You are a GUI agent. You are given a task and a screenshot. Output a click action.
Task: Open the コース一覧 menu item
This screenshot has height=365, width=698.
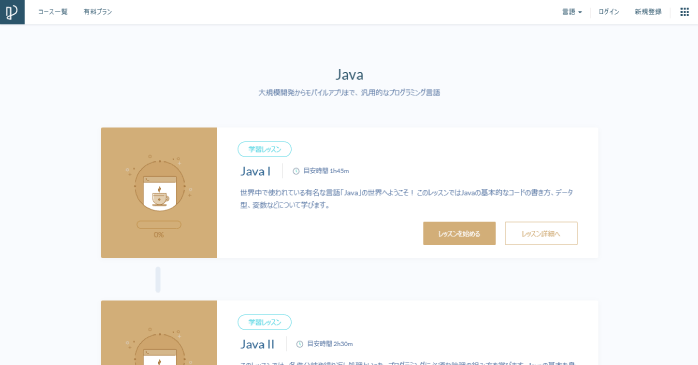click(53, 12)
